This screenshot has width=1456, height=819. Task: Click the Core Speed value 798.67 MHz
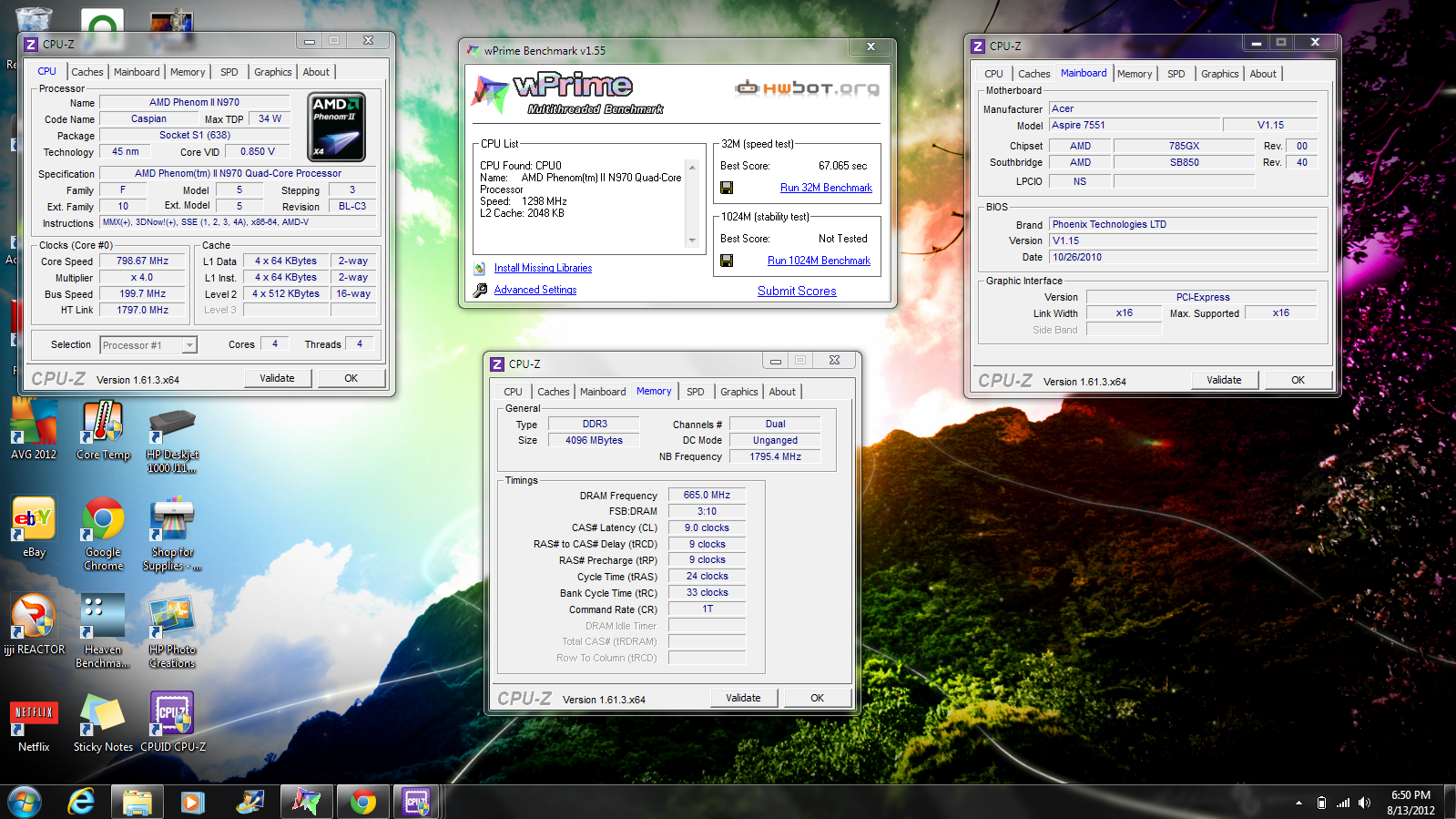pos(143,261)
